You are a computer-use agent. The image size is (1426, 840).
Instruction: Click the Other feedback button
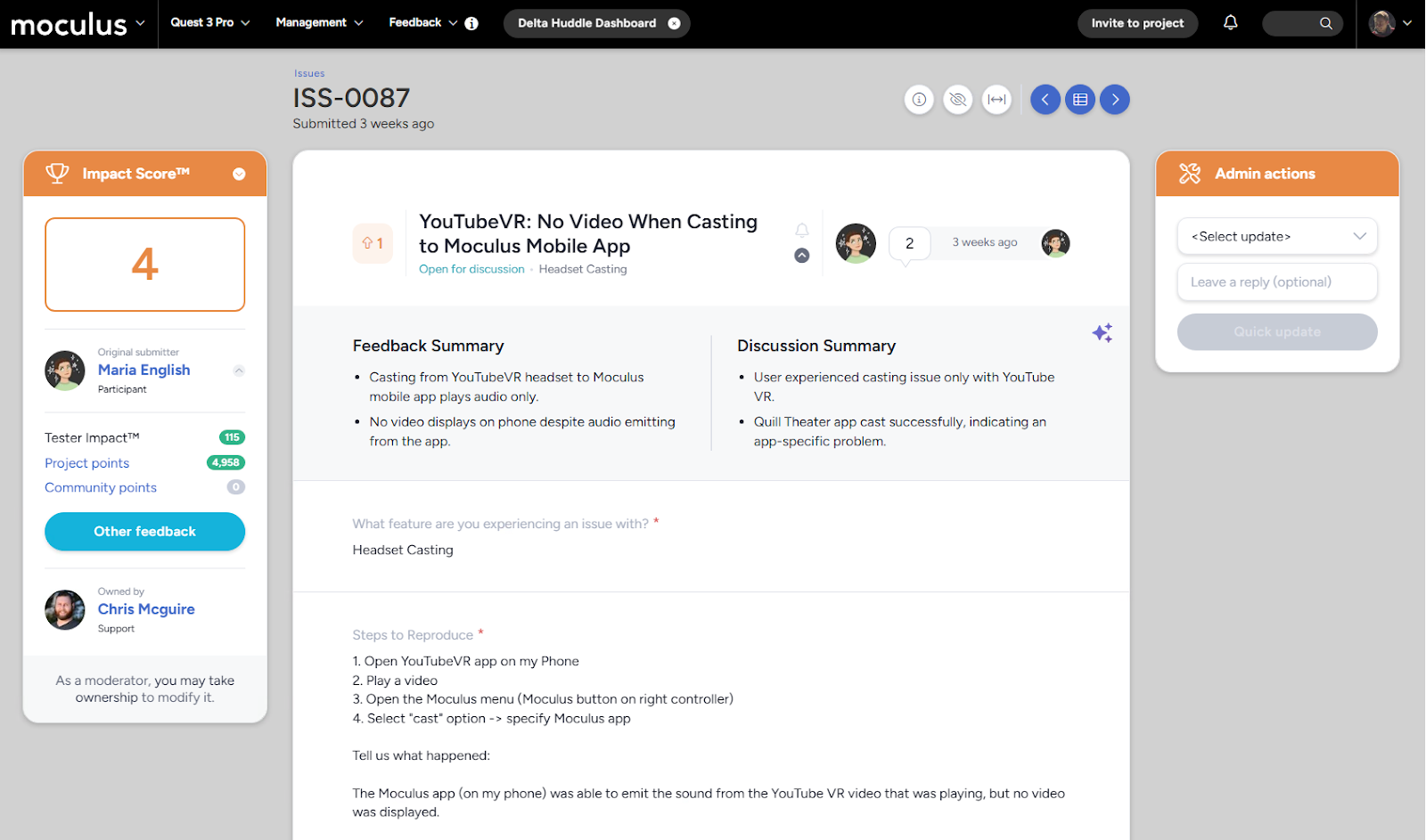click(x=144, y=532)
